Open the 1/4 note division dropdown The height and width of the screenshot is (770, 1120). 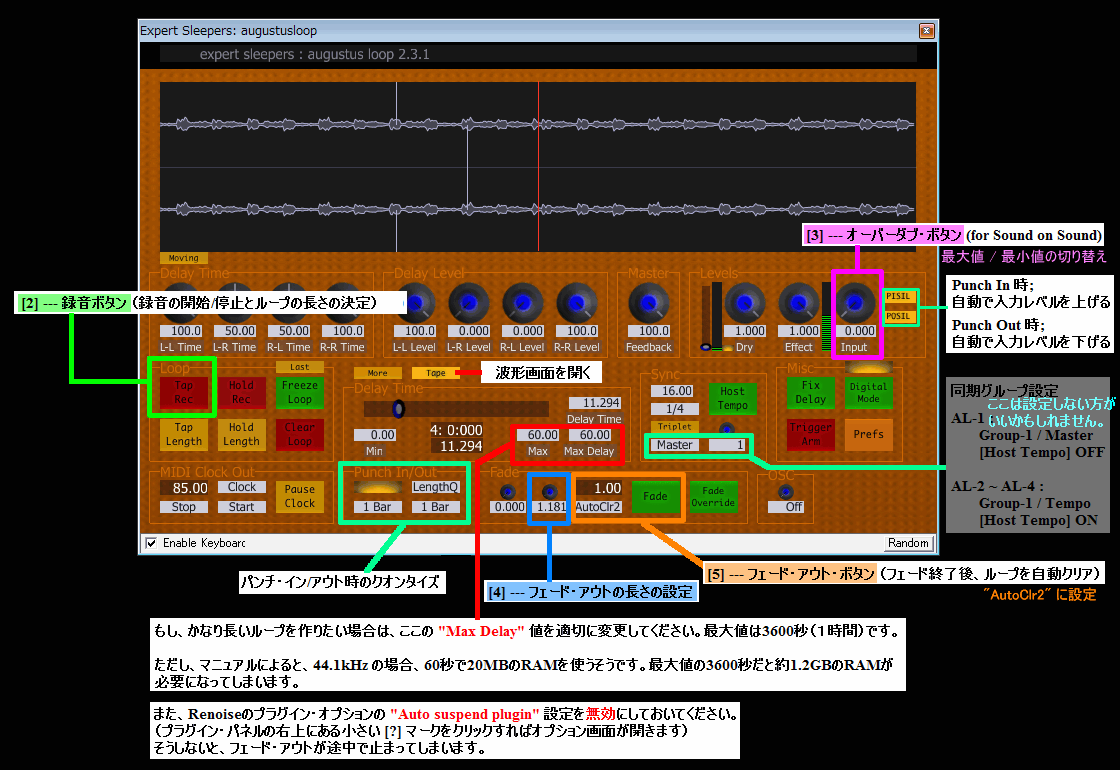(x=674, y=409)
